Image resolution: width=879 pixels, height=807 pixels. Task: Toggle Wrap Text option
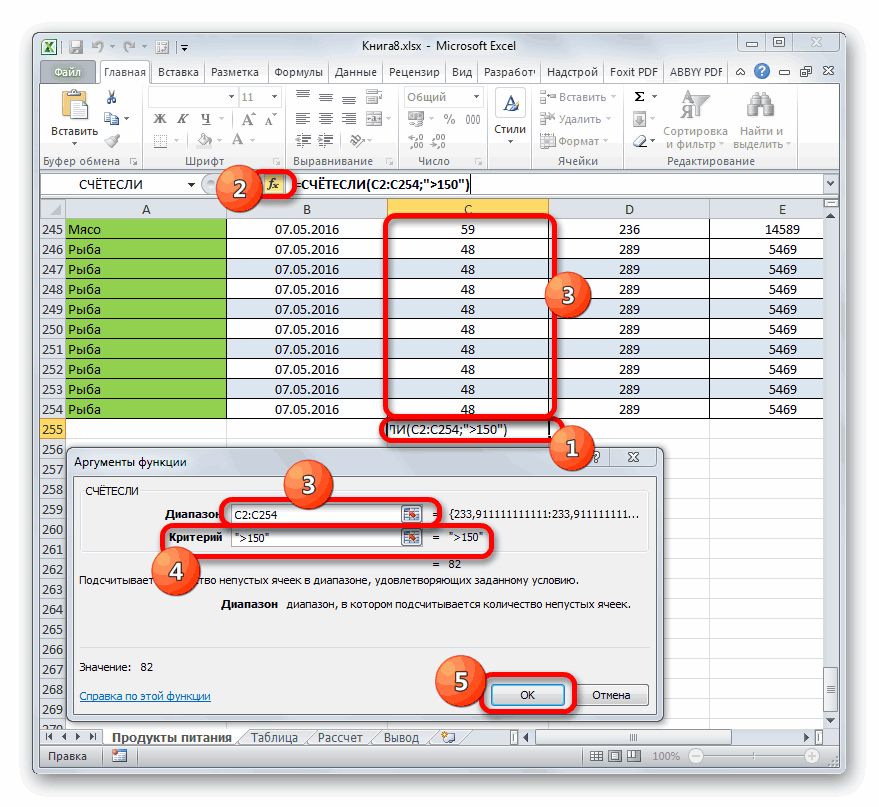click(373, 97)
